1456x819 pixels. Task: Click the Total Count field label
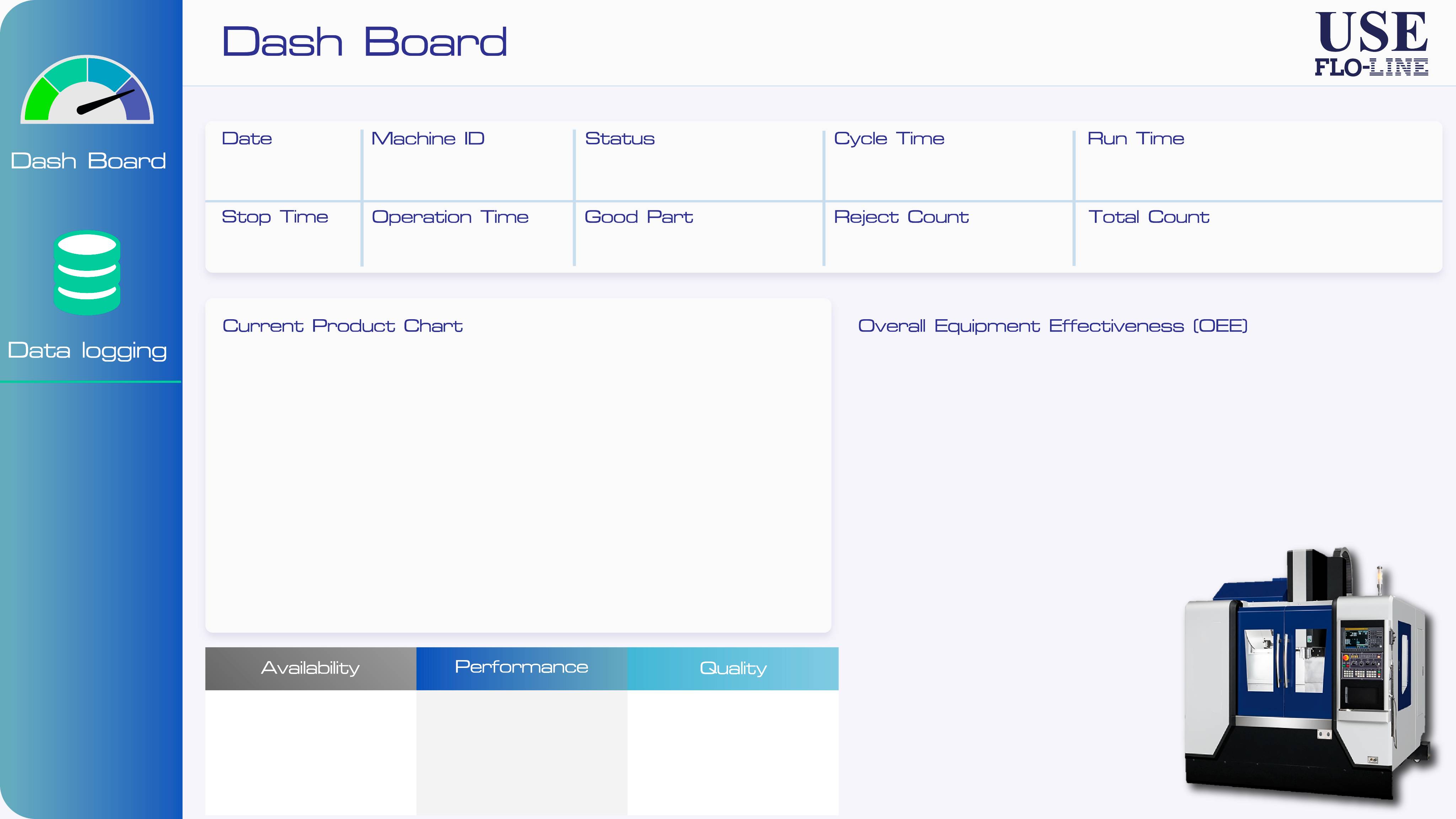click(1149, 217)
